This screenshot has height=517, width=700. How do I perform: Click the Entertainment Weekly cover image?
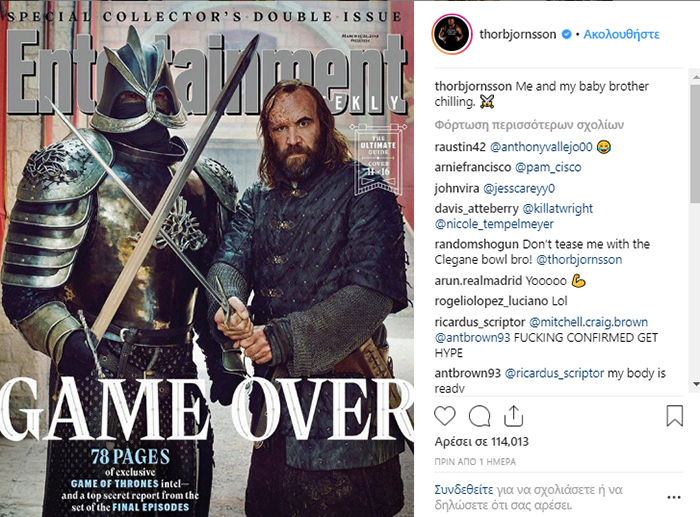(x=207, y=259)
